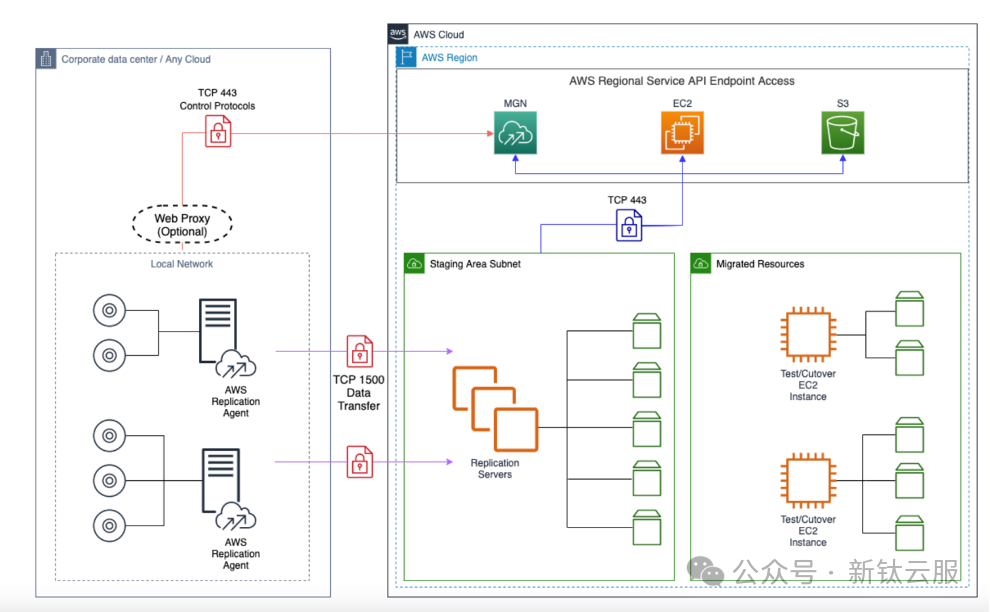Screen dimensions: 990x612
Task: Click the 'Staging Area Subnet' label text
Action: coord(475,264)
